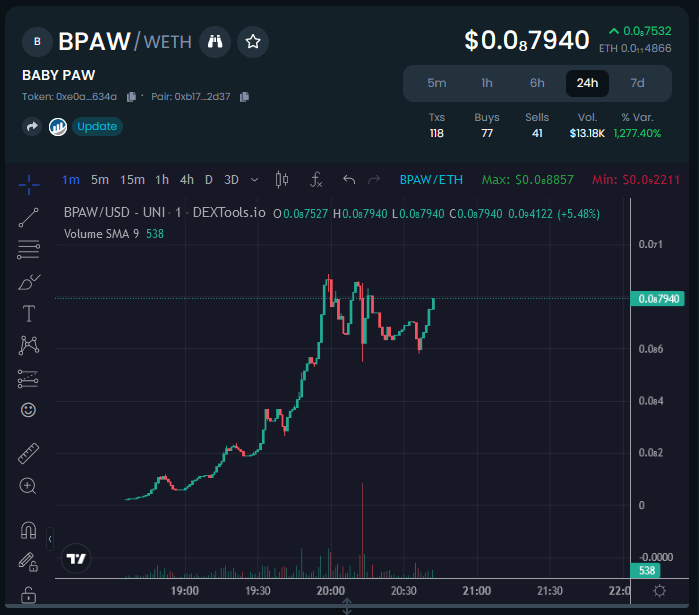The width and height of the screenshot is (699, 615).
Task: Open the candlestick chart type selector
Action: [282, 180]
